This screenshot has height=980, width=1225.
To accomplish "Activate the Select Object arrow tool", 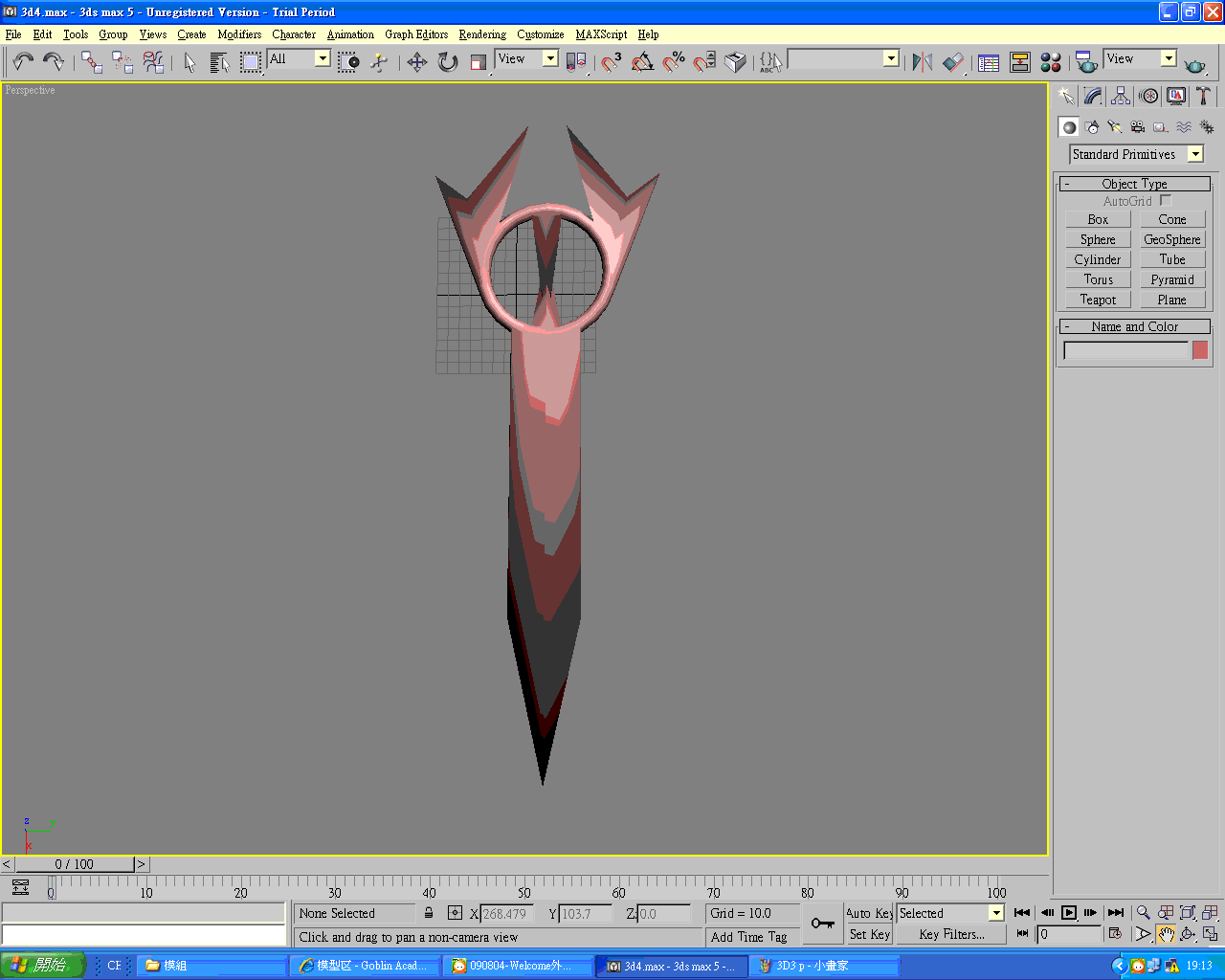I will tap(189, 62).
